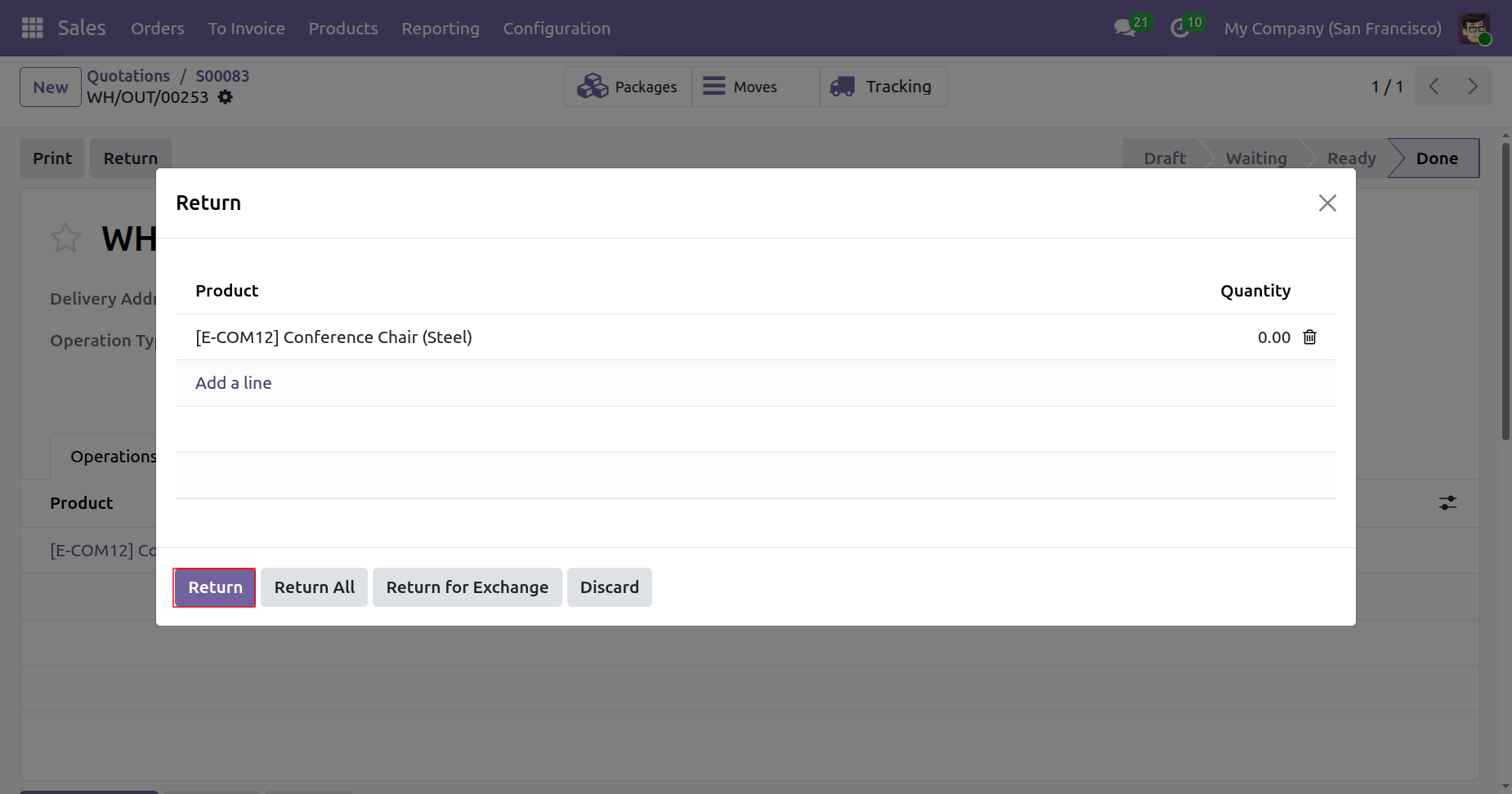Select the Draft status stage

coord(1165,158)
